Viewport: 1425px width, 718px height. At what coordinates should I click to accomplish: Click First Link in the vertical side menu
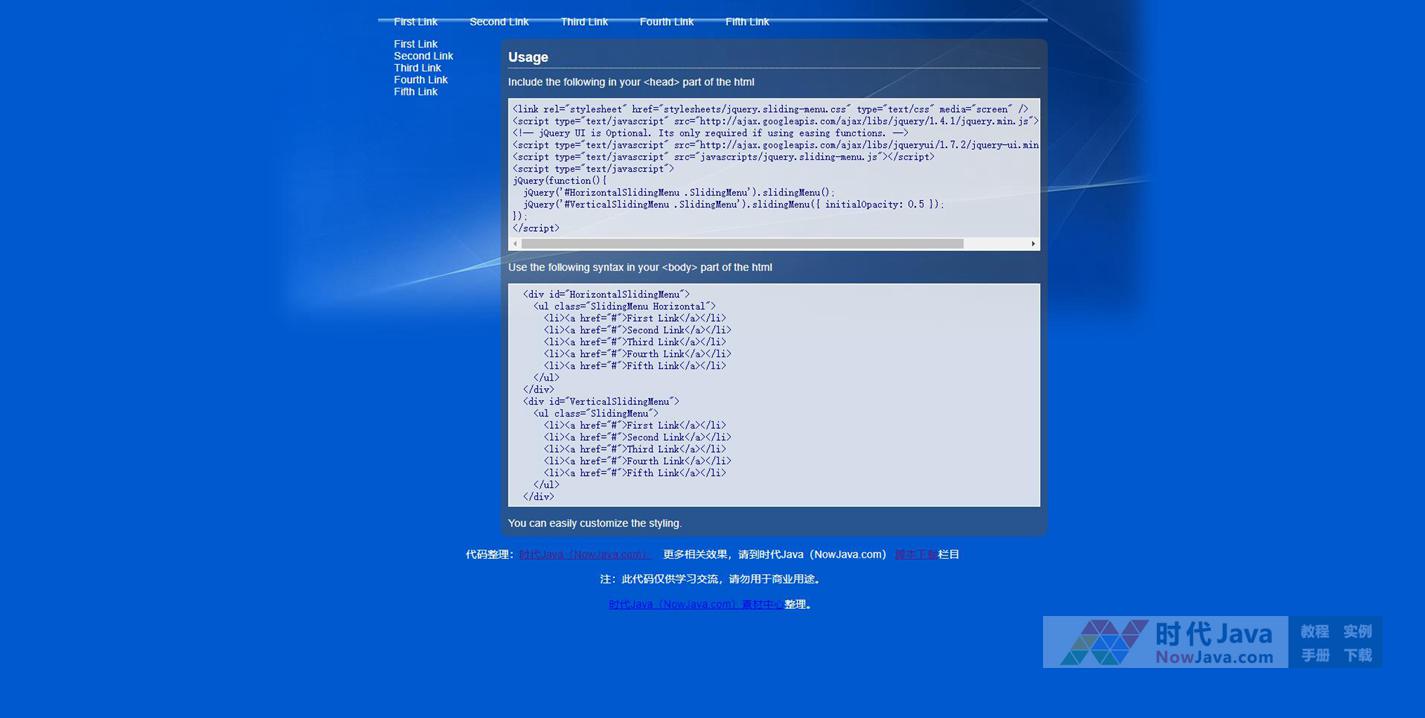coord(415,44)
